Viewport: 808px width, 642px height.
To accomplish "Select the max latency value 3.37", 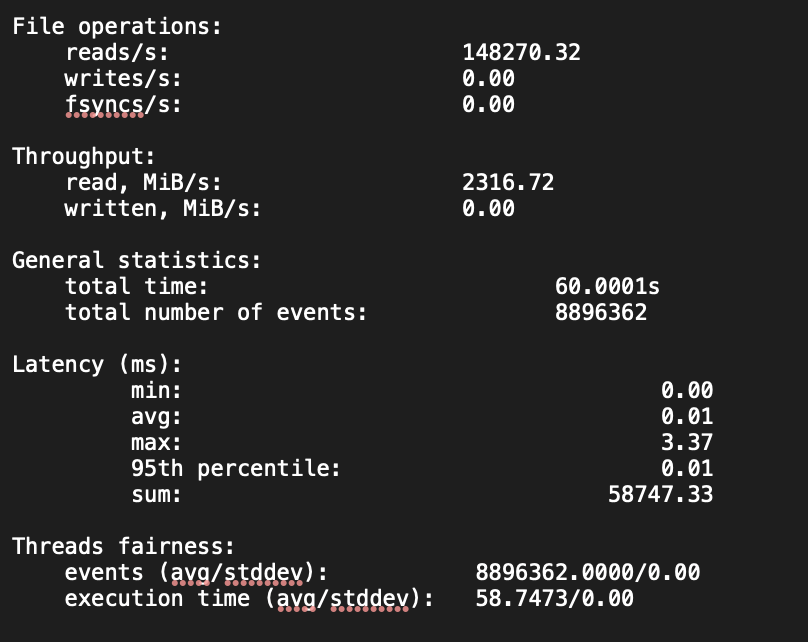I will [687, 442].
